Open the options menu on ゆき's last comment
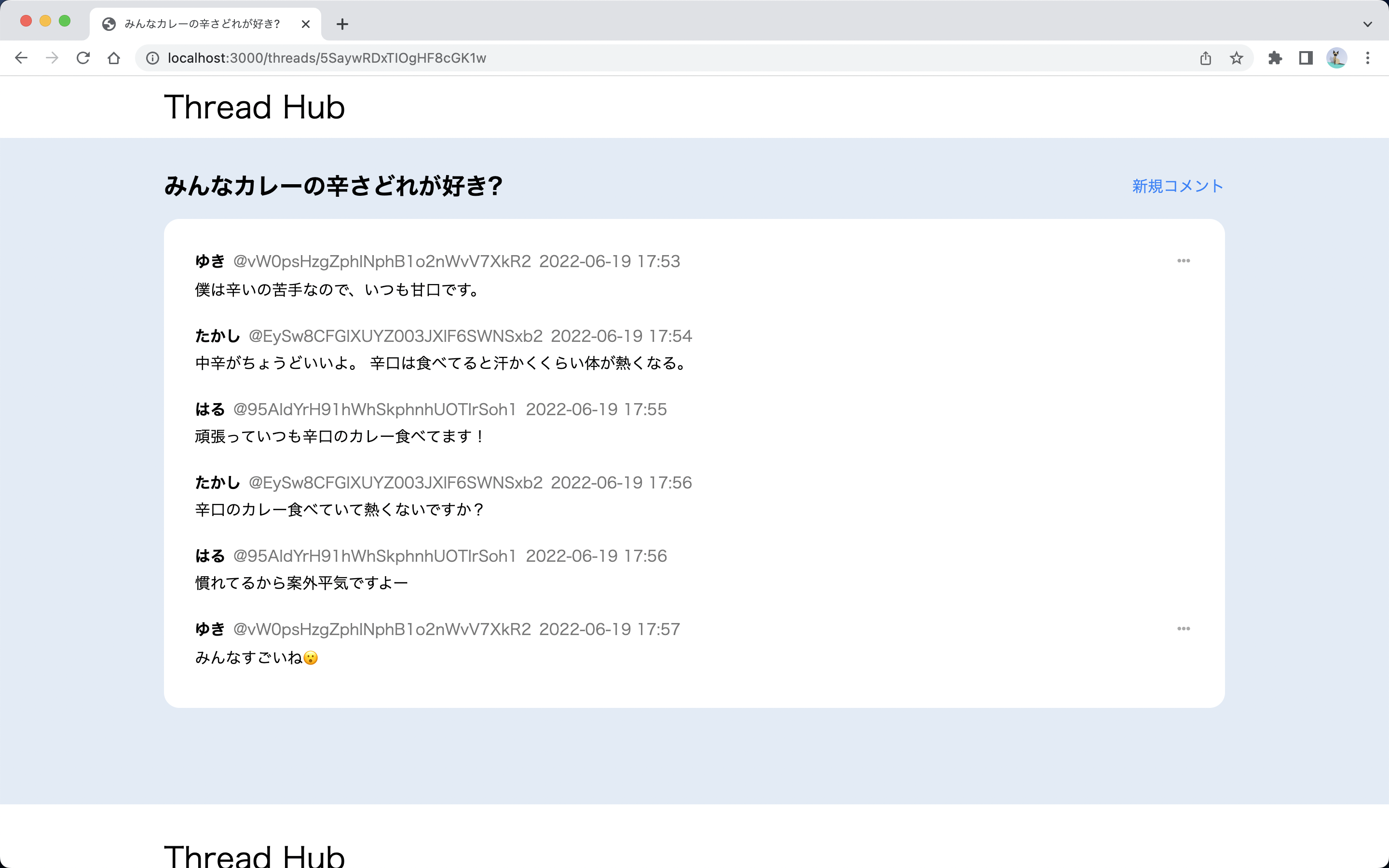The width and height of the screenshot is (1389, 868). (1184, 629)
